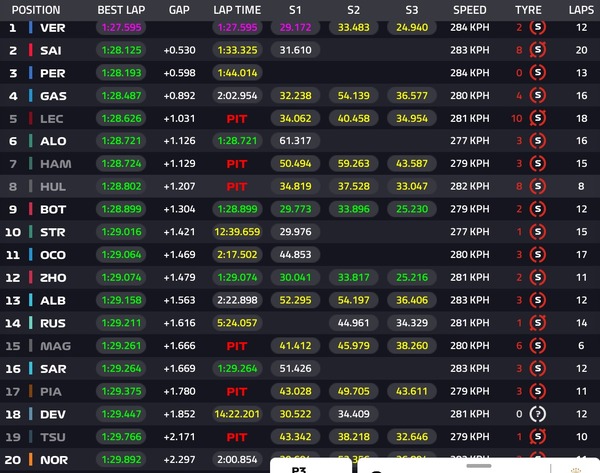Click the soft tyre icon for HAM

click(538, 163)
